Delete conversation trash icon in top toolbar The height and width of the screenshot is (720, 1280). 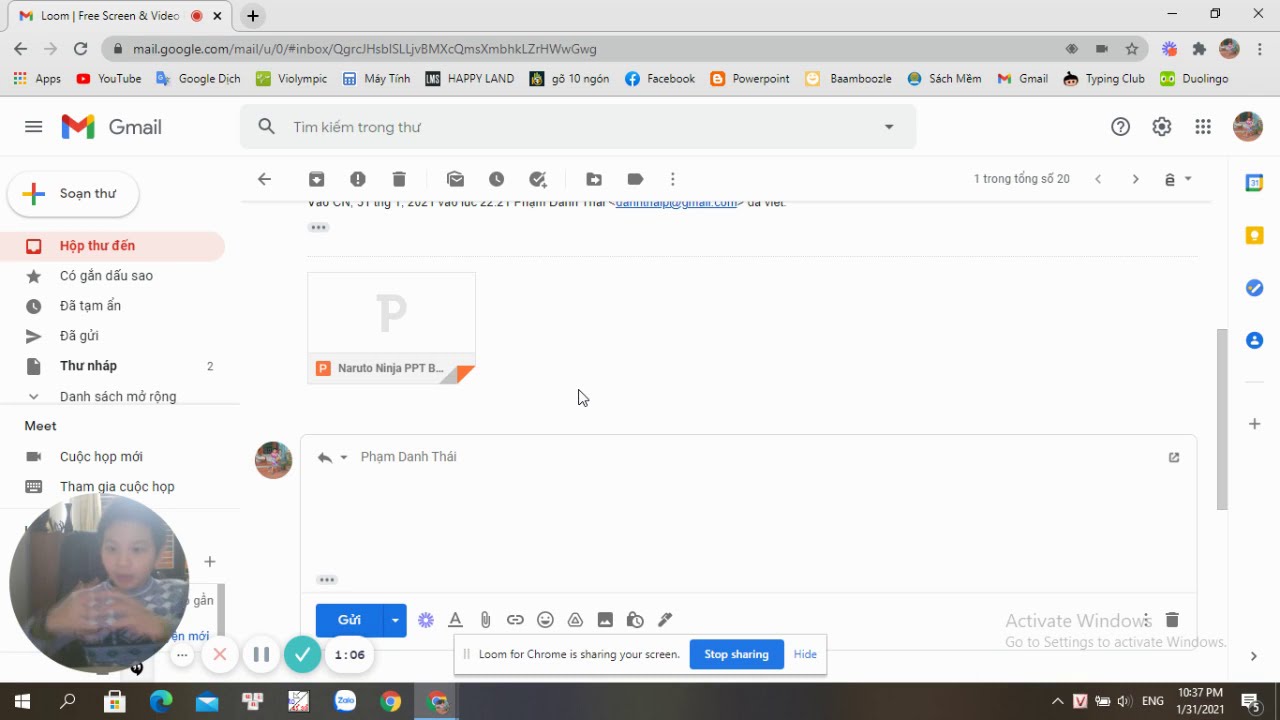[x=399, y=179]
